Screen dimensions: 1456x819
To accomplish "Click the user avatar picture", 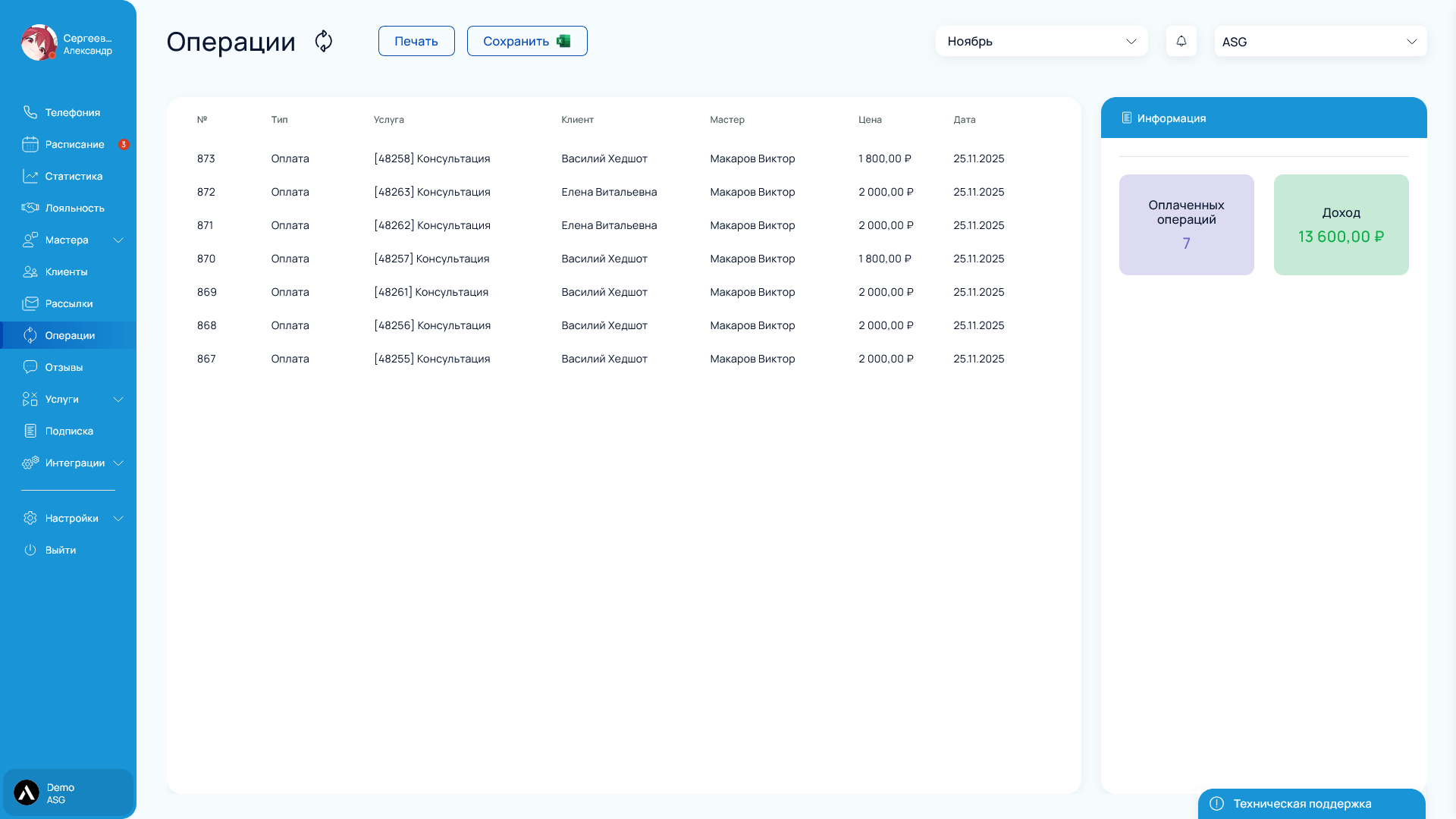I will (x=39, y=42).
